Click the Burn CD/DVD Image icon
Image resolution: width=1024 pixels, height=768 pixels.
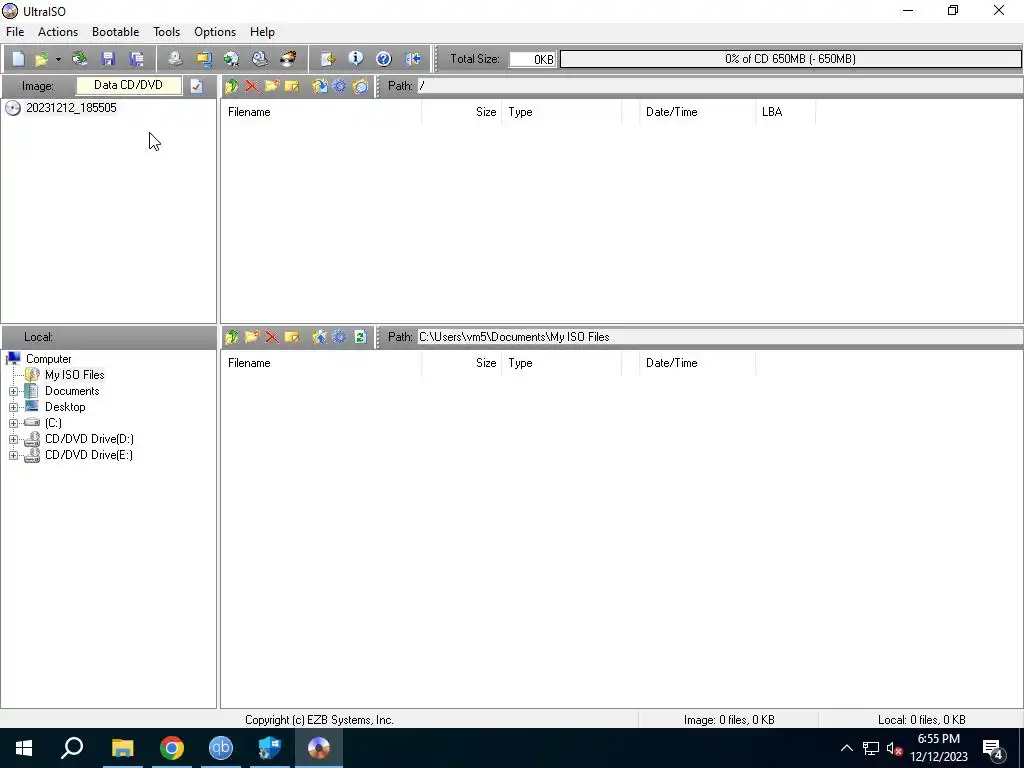(x=288, y=59)
